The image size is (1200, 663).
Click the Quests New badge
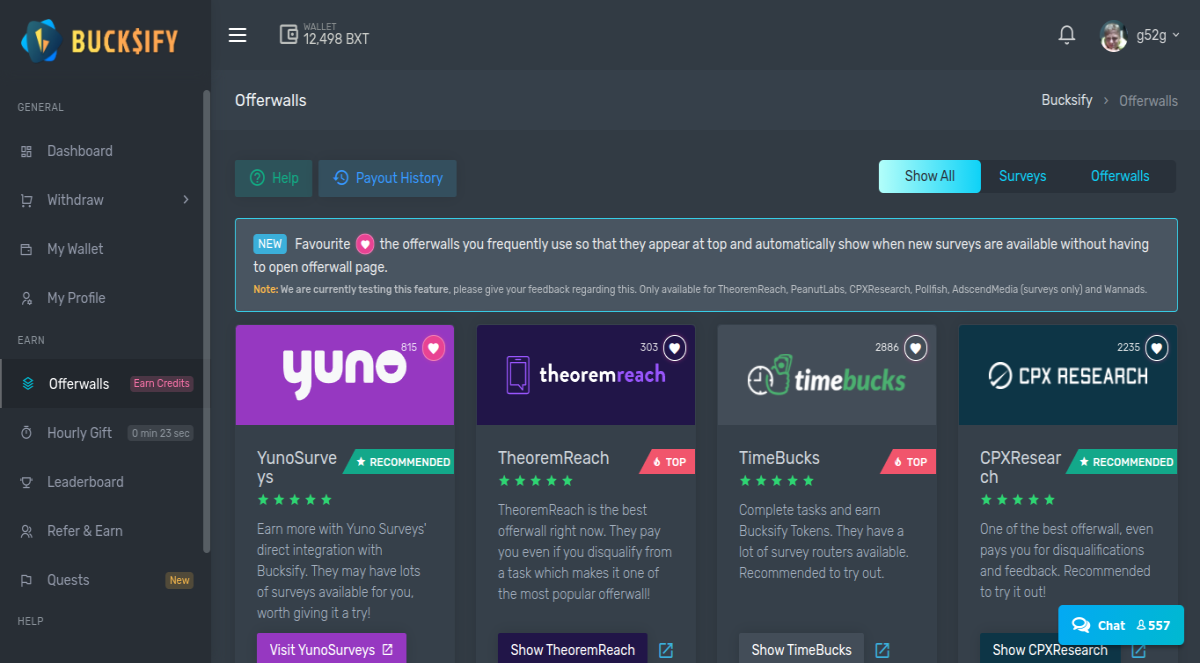pos(179,580)
